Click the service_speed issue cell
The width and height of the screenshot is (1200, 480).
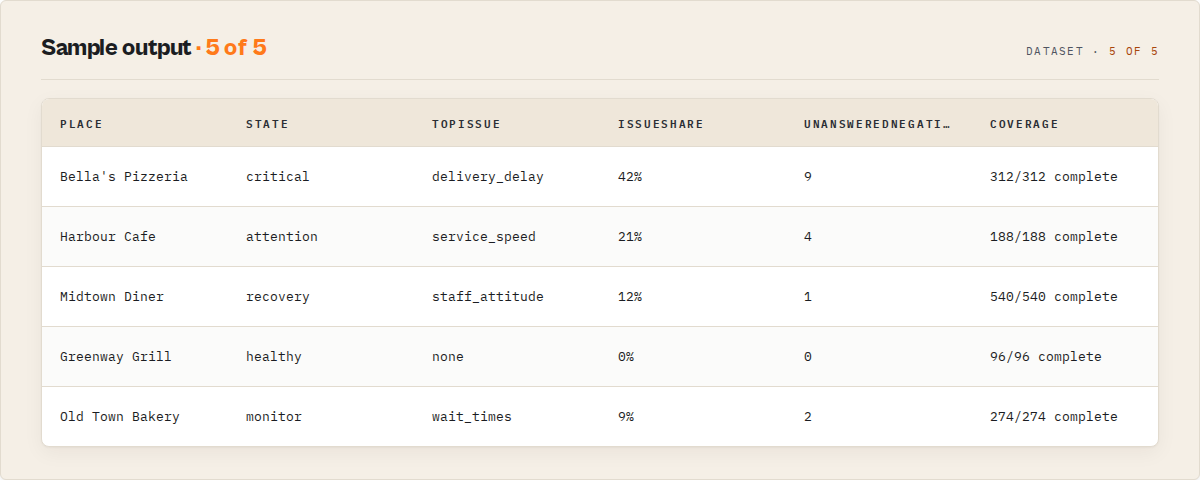484,237
